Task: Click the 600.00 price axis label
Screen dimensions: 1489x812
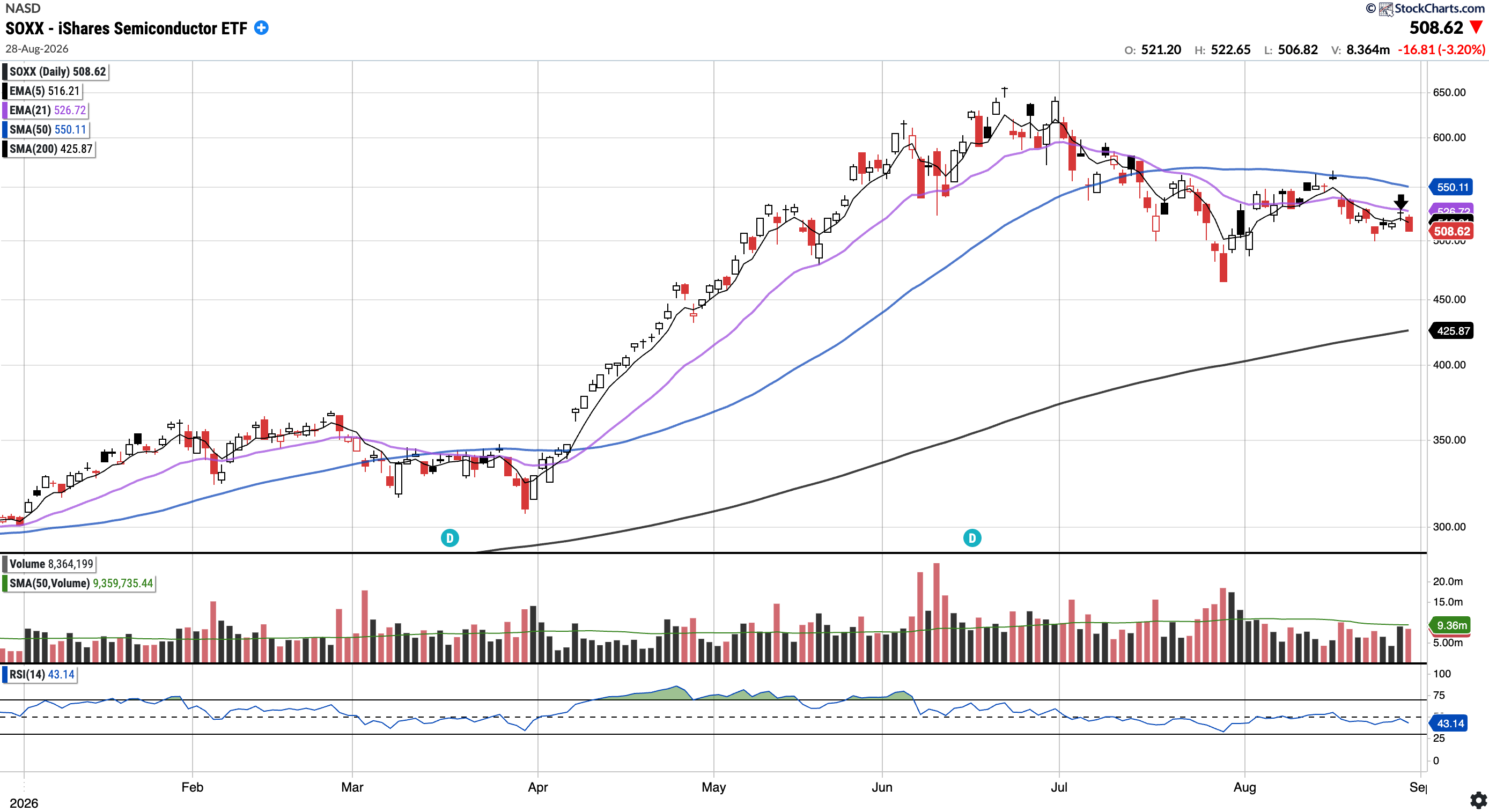Action: [1449, 137]
